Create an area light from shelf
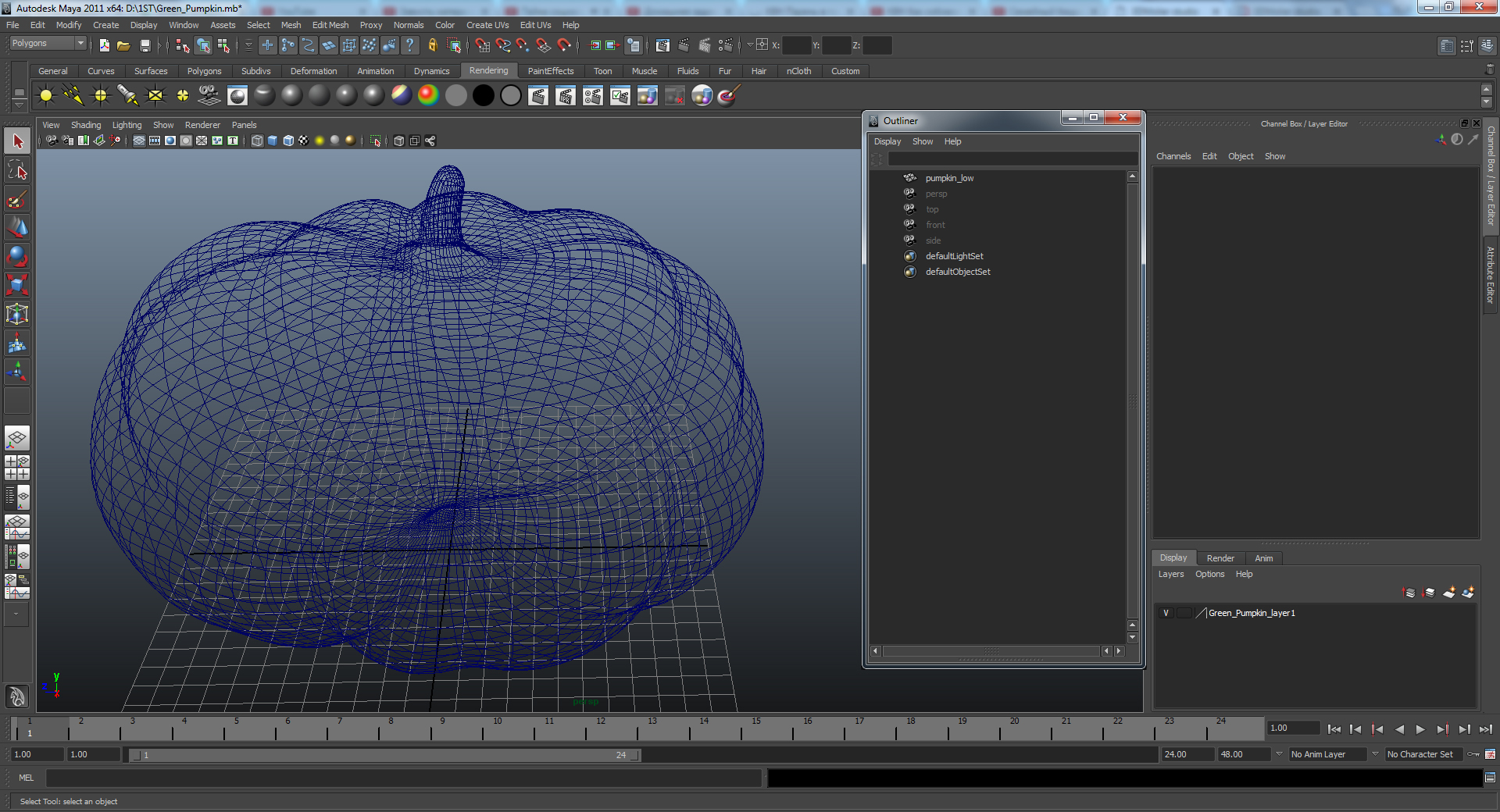 155,96
